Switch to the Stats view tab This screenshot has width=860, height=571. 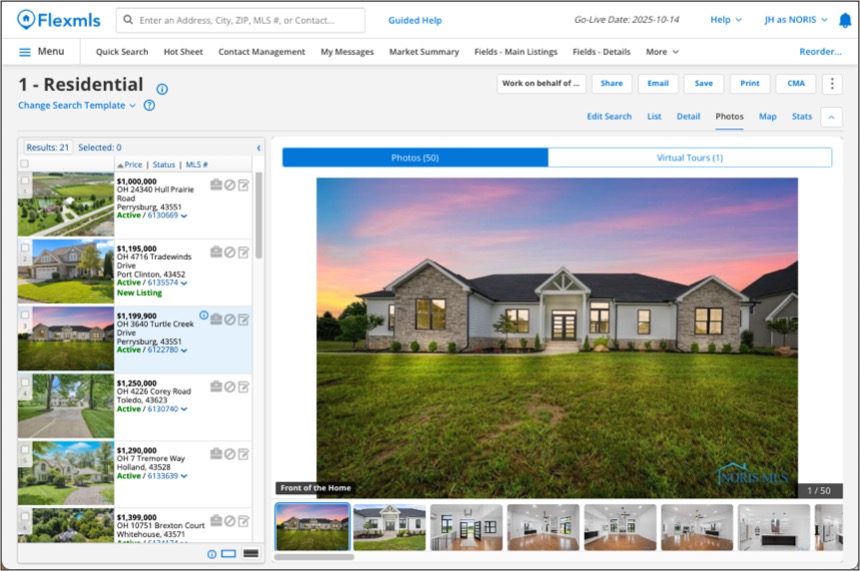(x=801, y=116)
